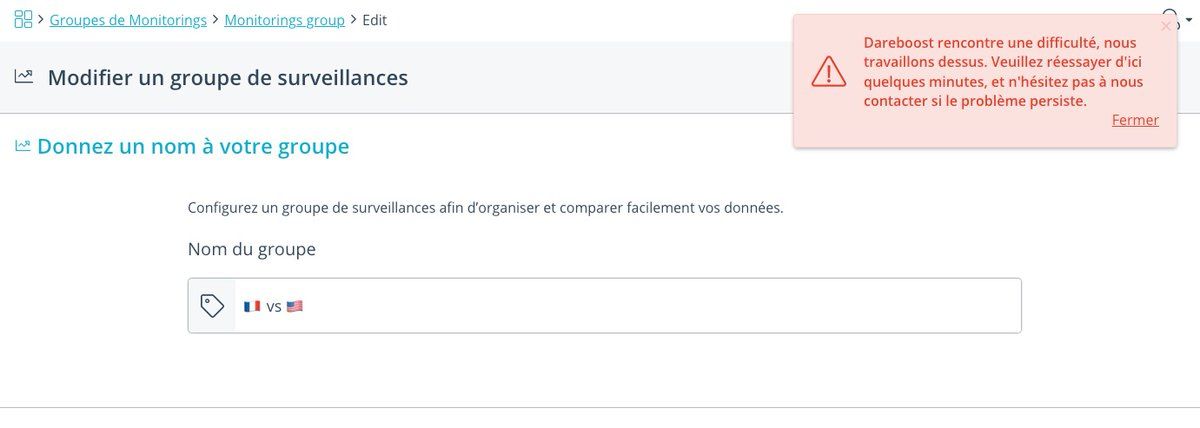Click the US flag emoji in the field
The image size is (1200, 428).
(x=294, y=306)
